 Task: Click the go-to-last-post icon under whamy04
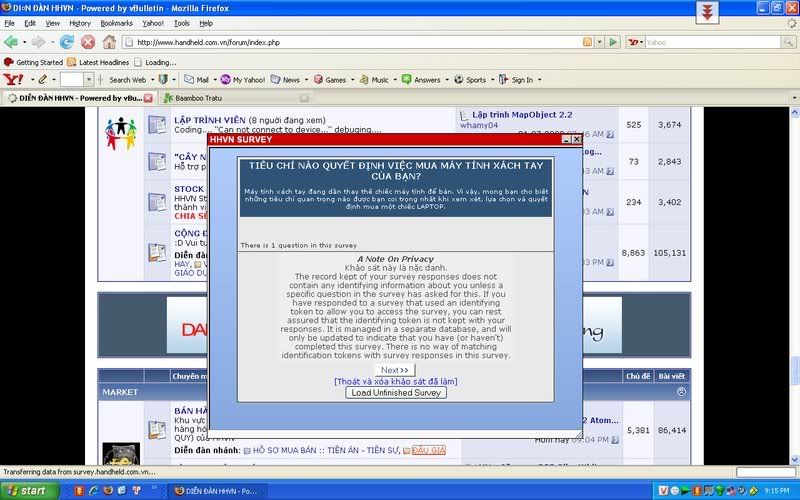[x=610, y=135]
